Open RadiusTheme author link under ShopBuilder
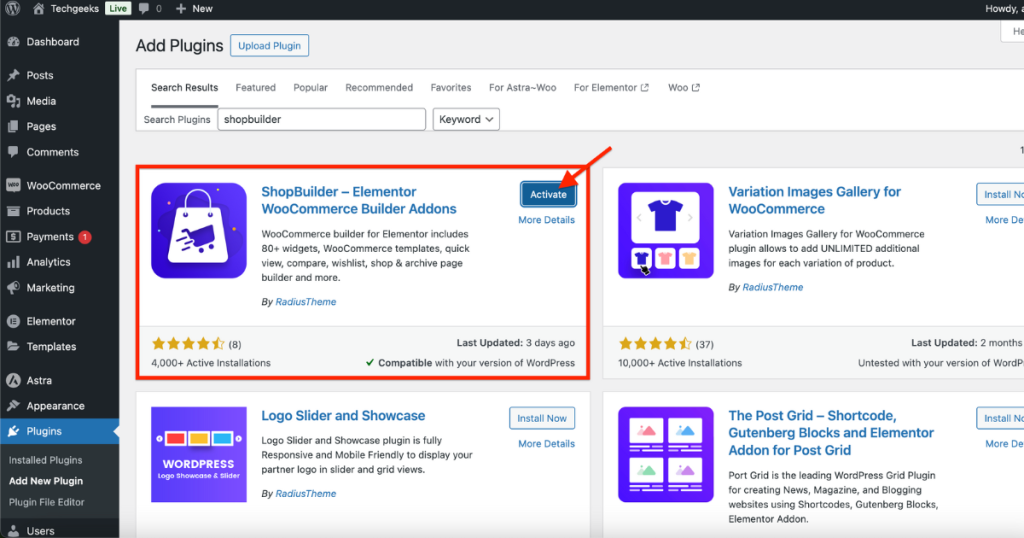Image resolution: width=1024 pixels, height=538 pixels. [x=306, y=302]
